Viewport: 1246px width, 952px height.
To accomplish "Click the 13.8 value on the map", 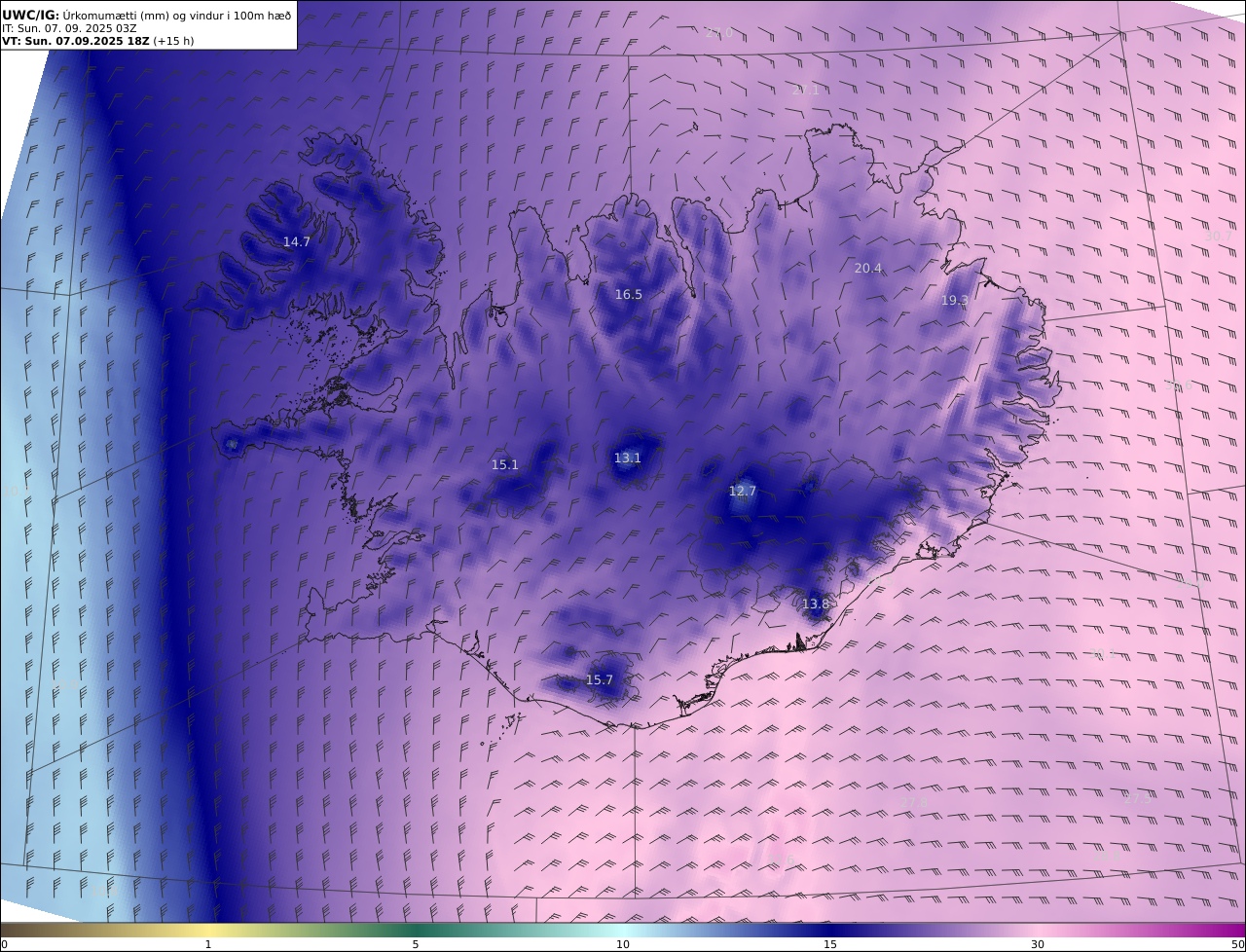I will click(815, 604).
